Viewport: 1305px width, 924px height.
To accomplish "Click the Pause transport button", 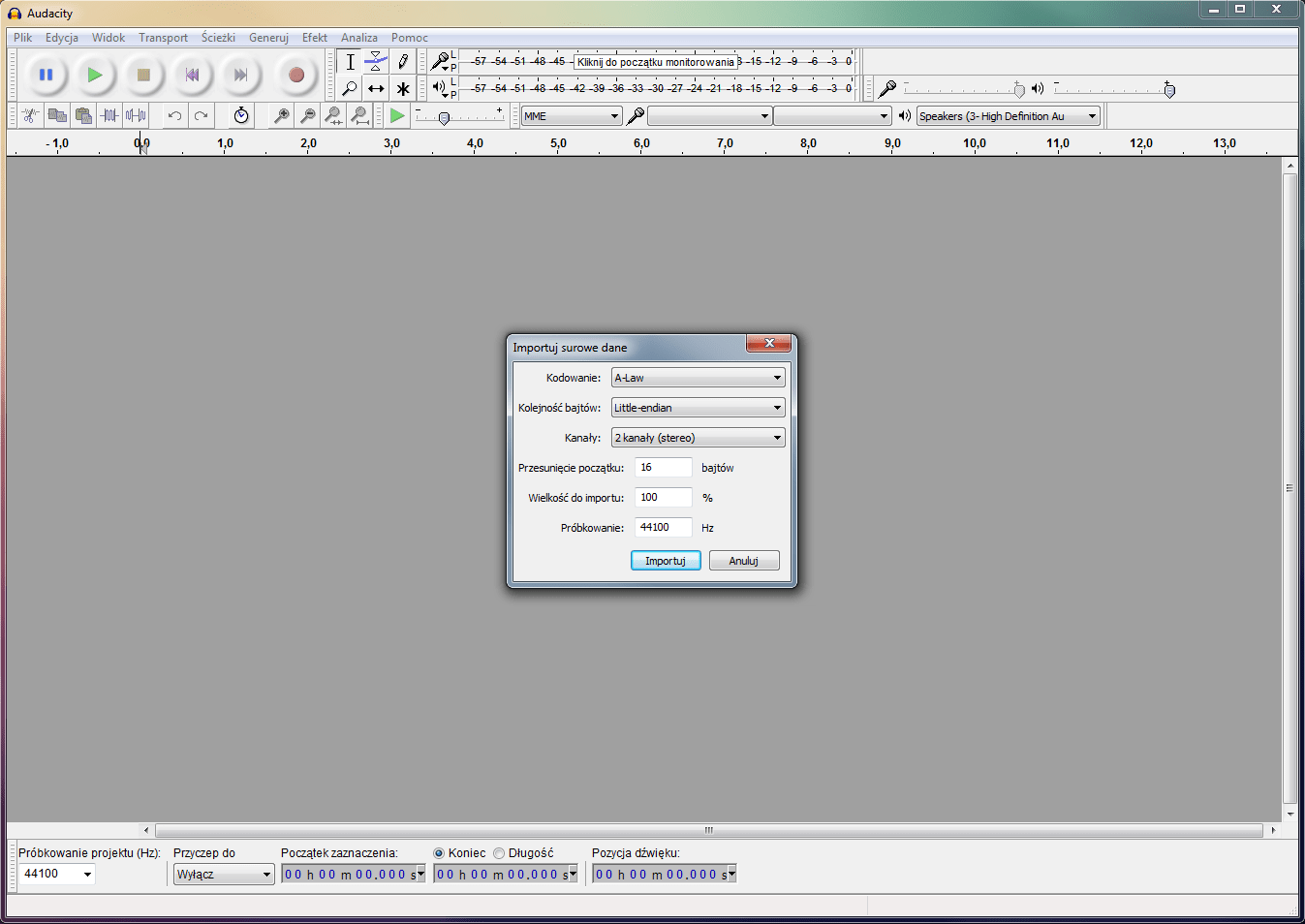I will [46, 75].
